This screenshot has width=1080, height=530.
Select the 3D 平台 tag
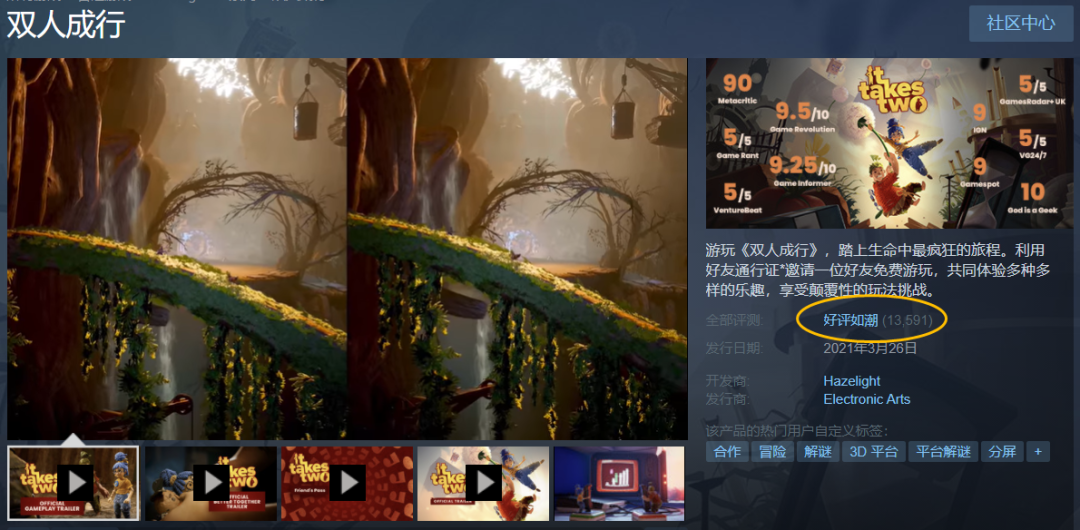pyautogui.click(x=873, y=451)
